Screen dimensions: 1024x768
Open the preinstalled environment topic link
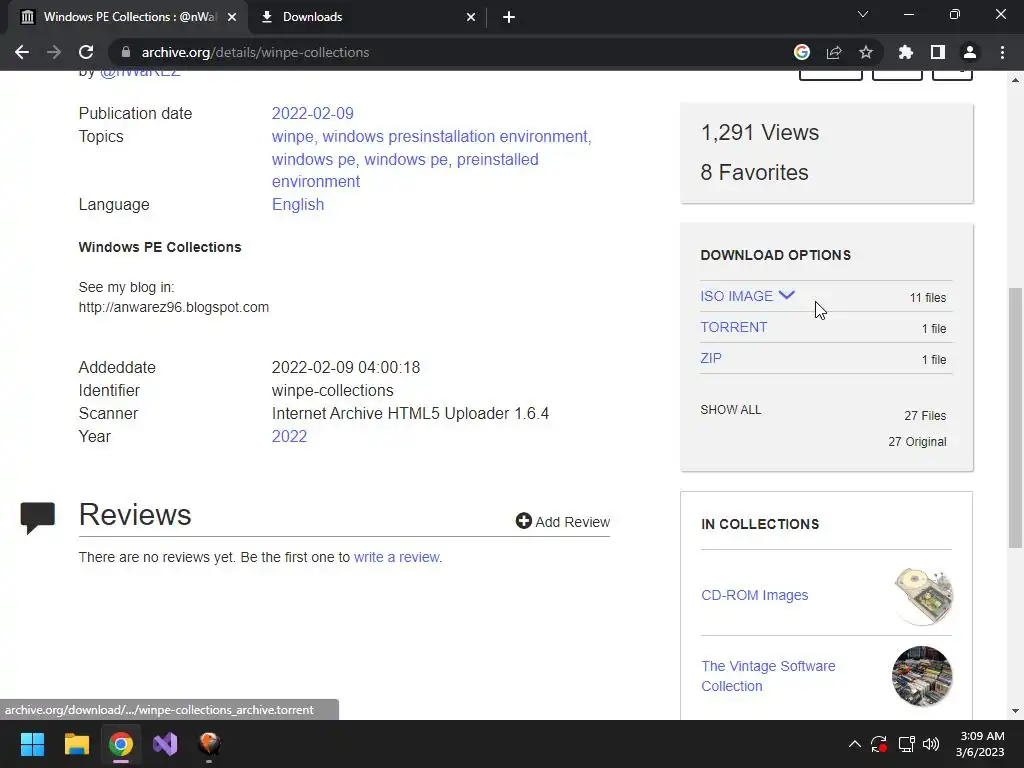click(x=405, y=170)
